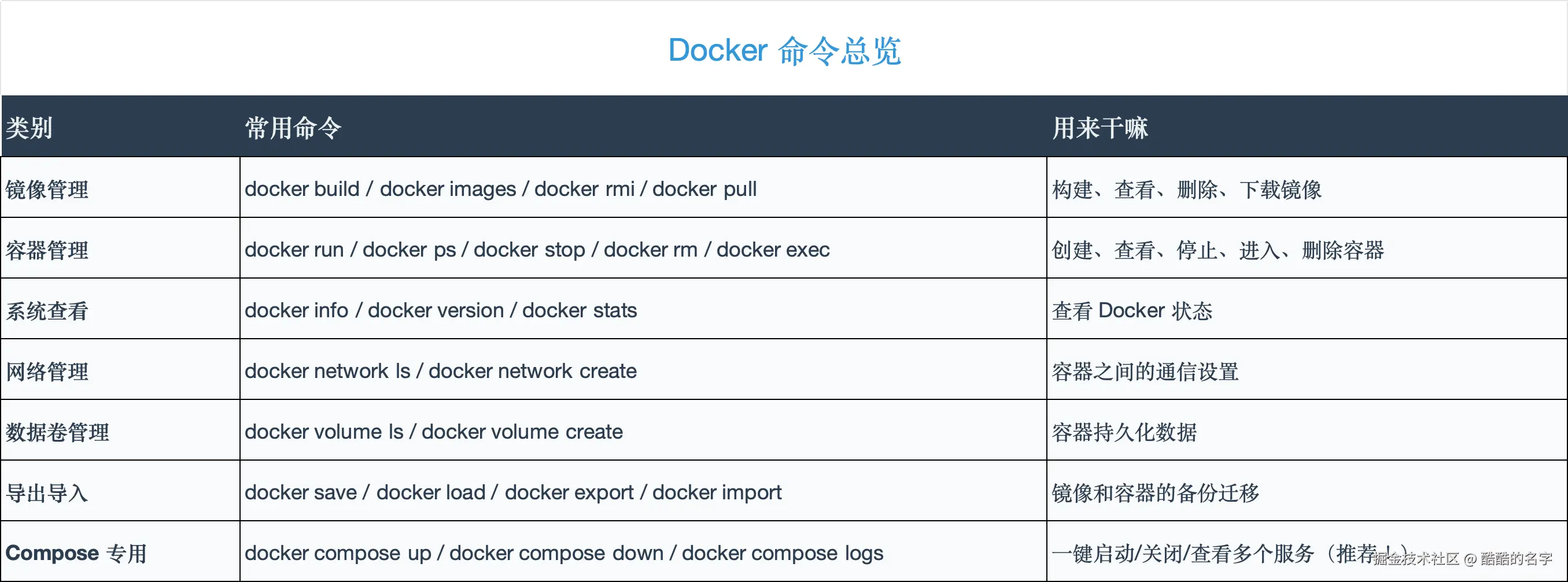
Task: Select the "导出导入" category cell
Action: click(47, 492)
